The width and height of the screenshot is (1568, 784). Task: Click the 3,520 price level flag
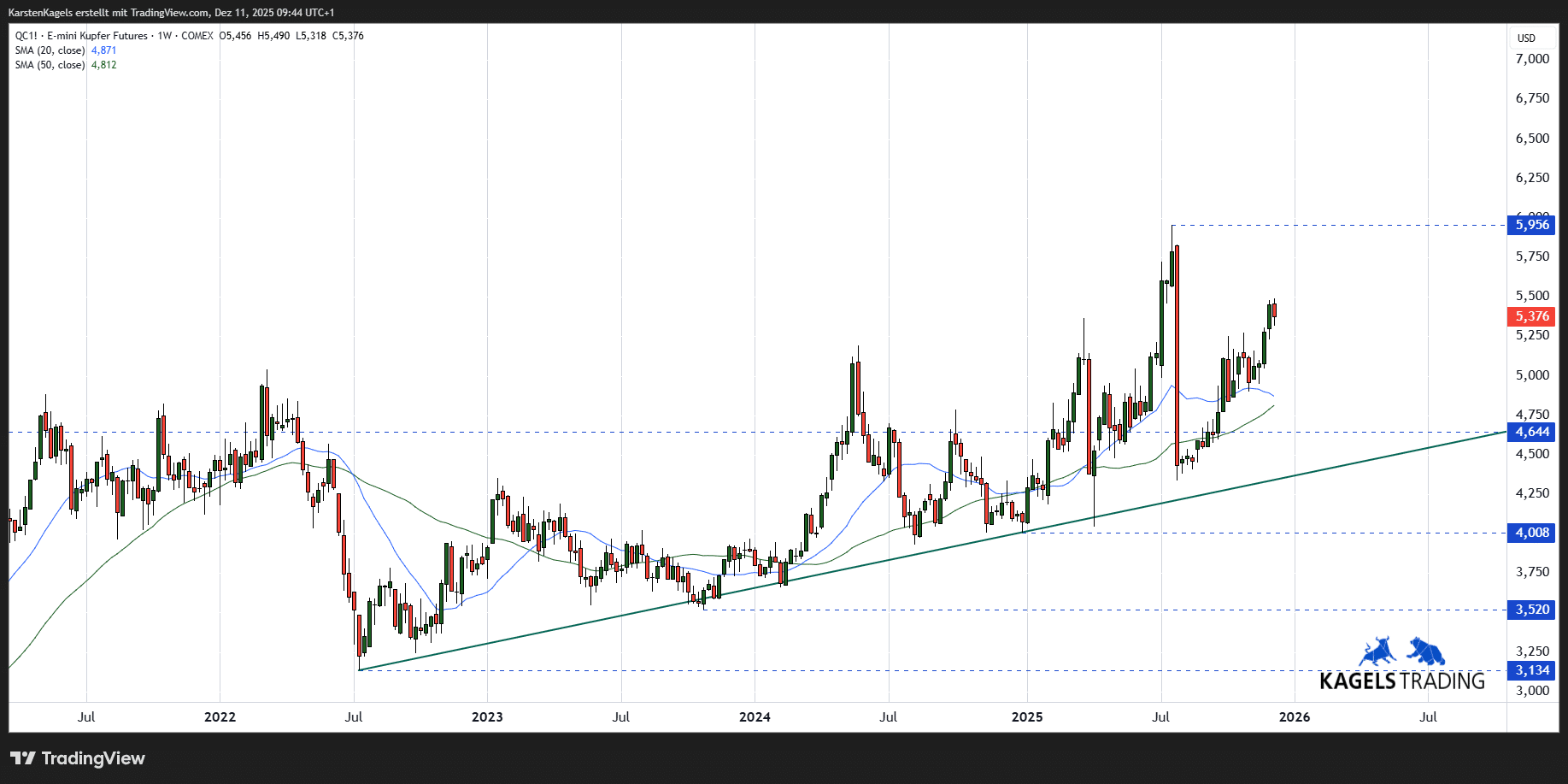click(x=1531, y=610)
